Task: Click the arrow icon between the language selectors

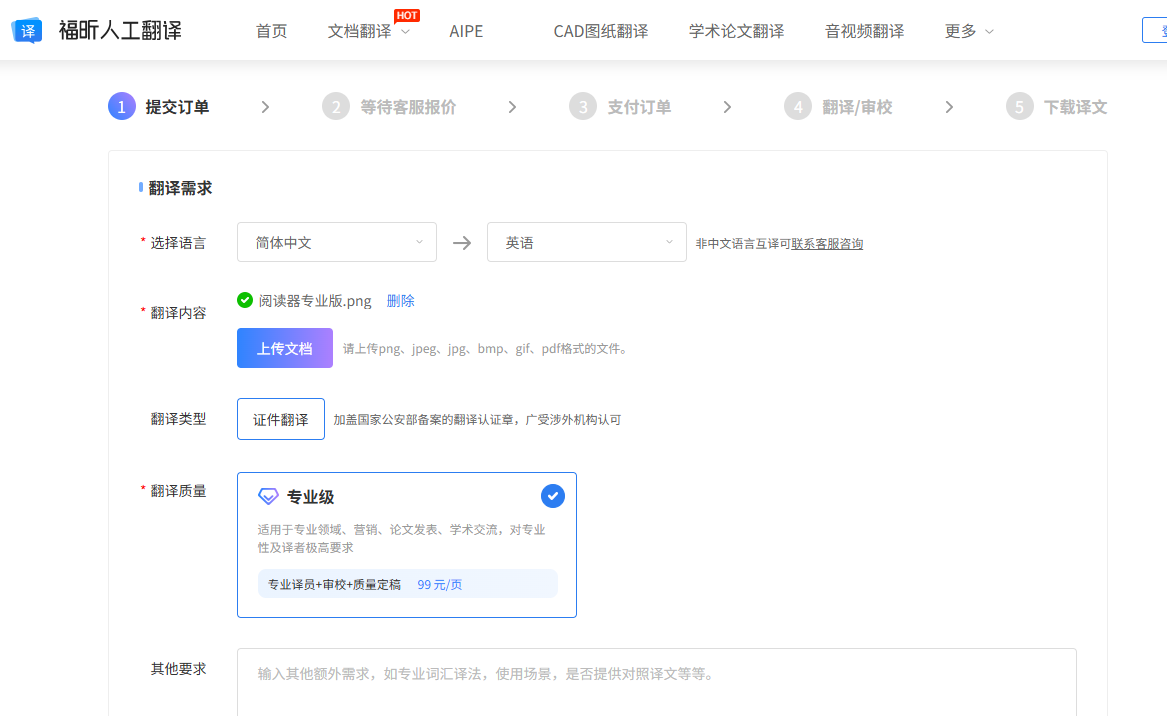Action: click(x=462, y=243)
